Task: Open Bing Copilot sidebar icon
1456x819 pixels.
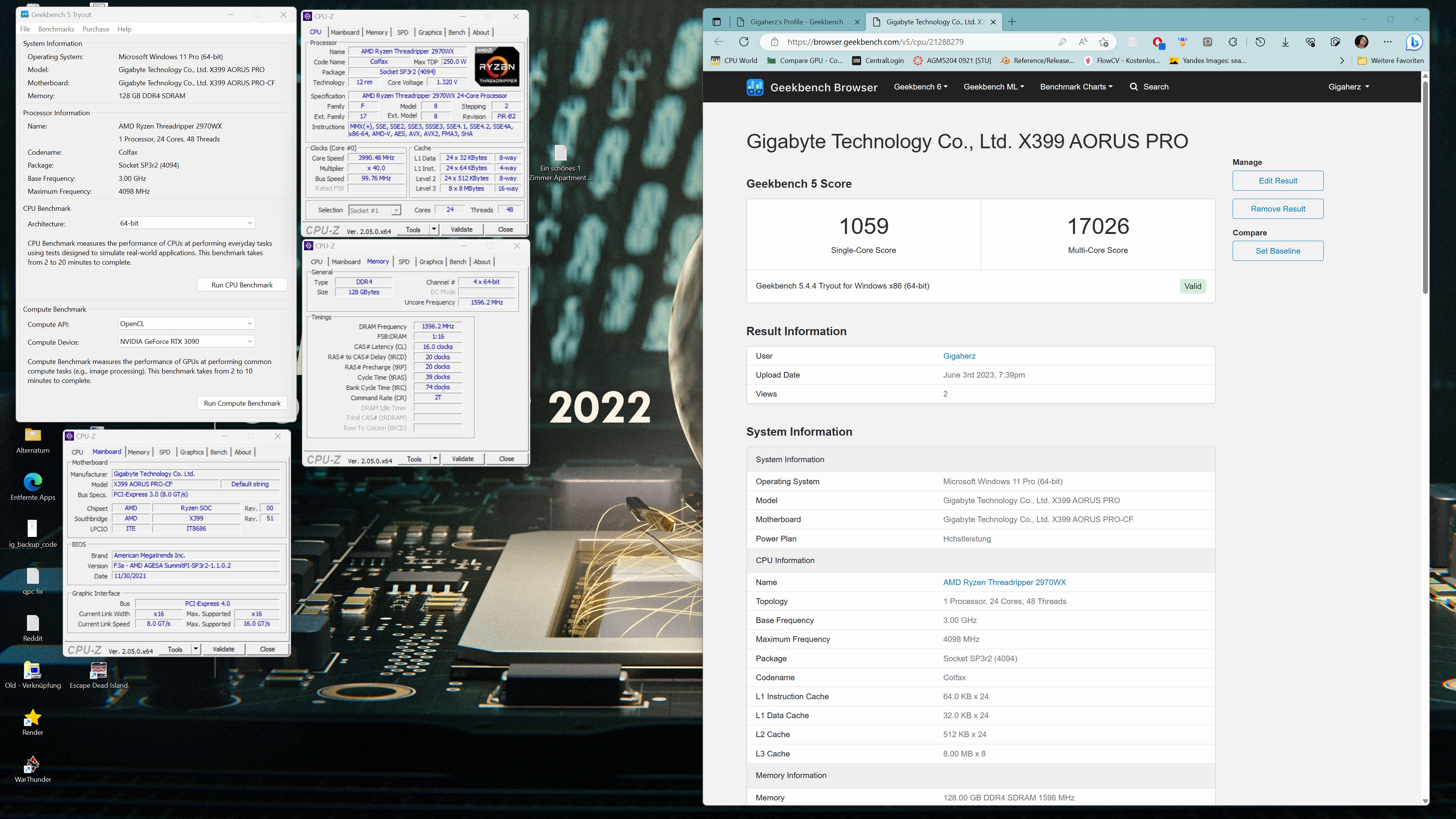Action: tap(1414, 42)
